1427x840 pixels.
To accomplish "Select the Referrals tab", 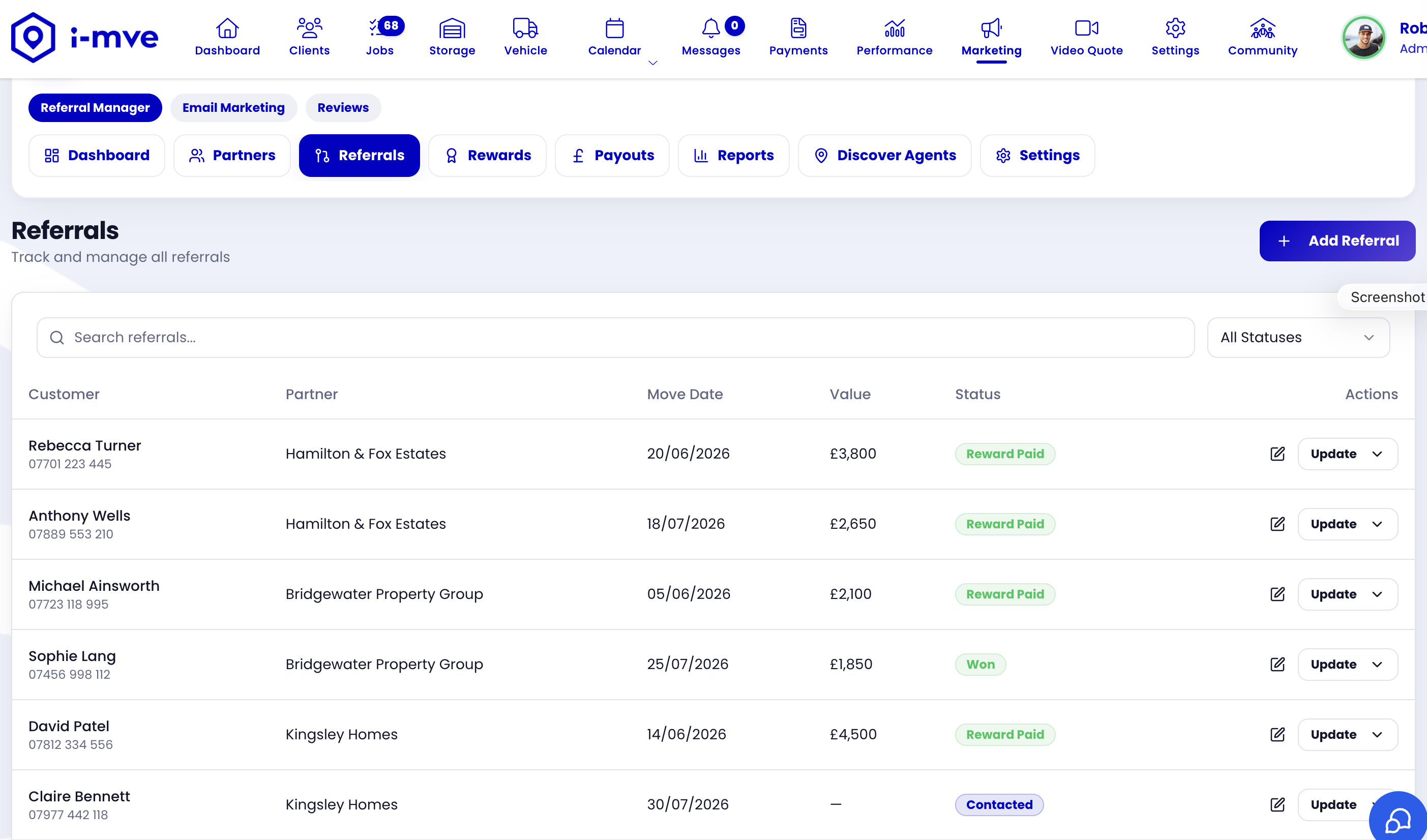I will point(360,155).
